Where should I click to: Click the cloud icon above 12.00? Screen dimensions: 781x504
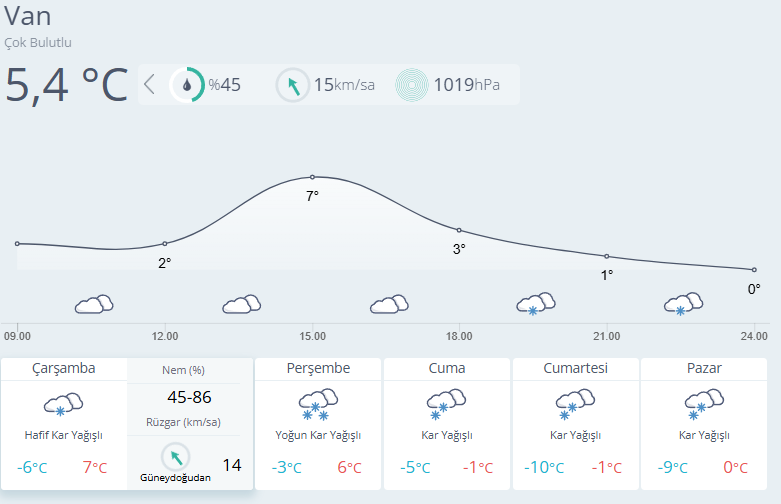point(241,304)
